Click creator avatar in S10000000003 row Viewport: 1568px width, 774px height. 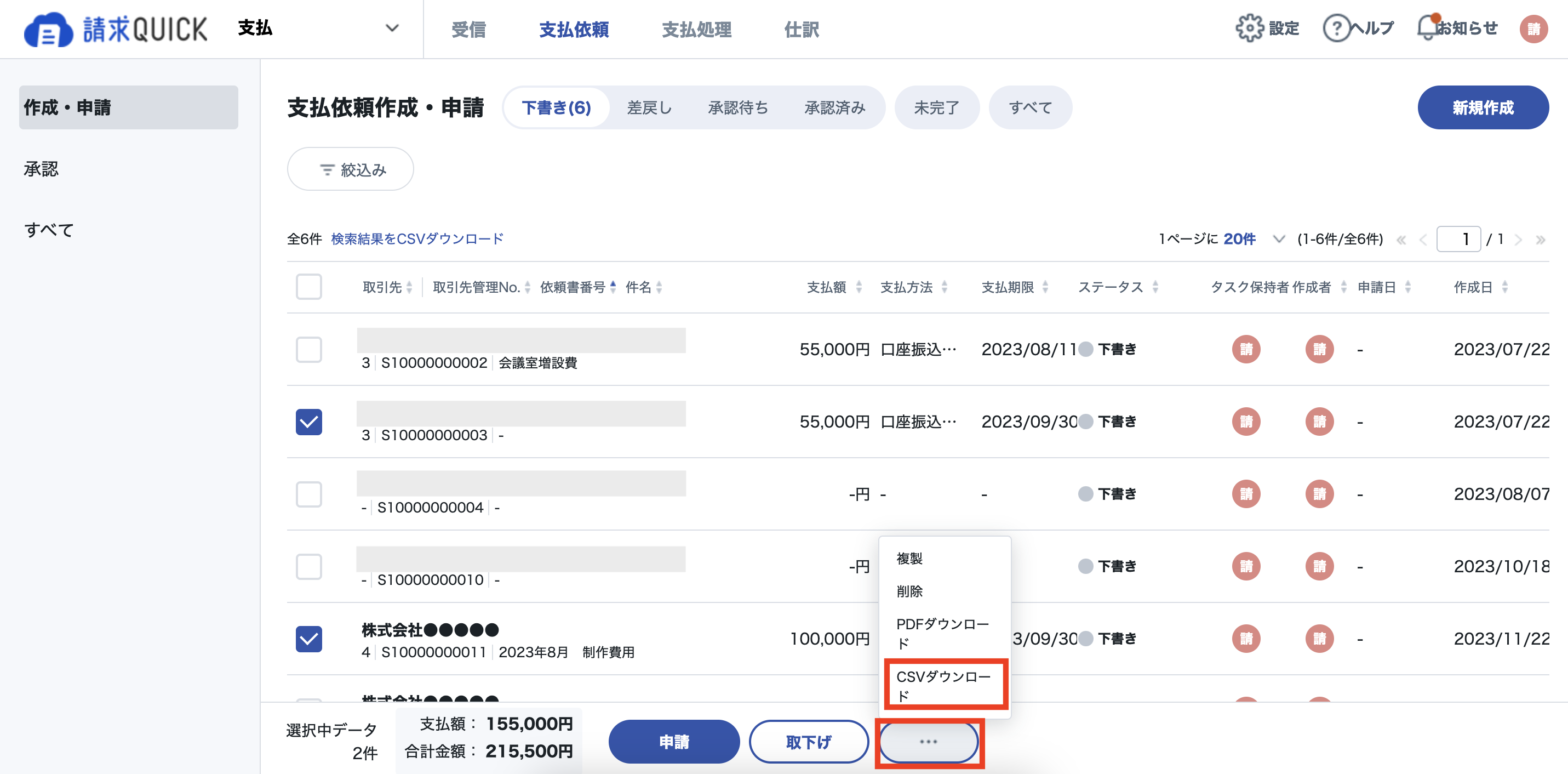click(x=1319, y=422)
